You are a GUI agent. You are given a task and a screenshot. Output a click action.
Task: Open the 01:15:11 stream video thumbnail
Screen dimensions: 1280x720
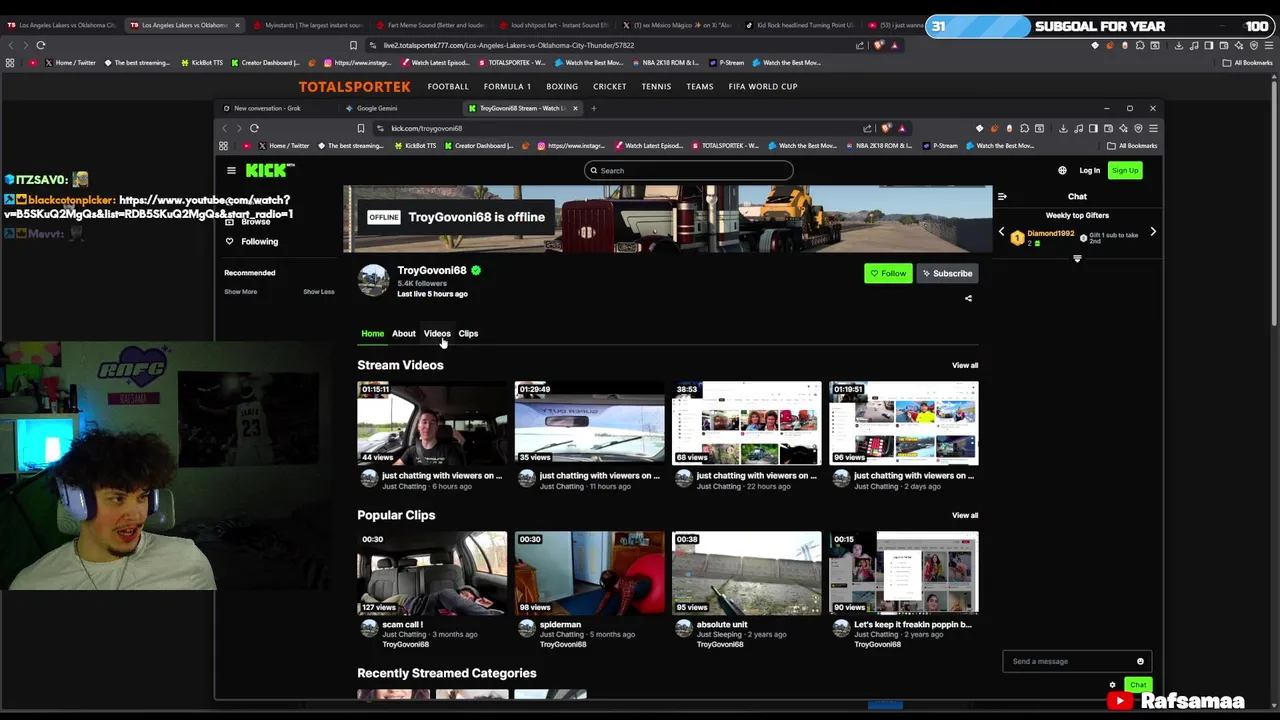coord(432,423)
